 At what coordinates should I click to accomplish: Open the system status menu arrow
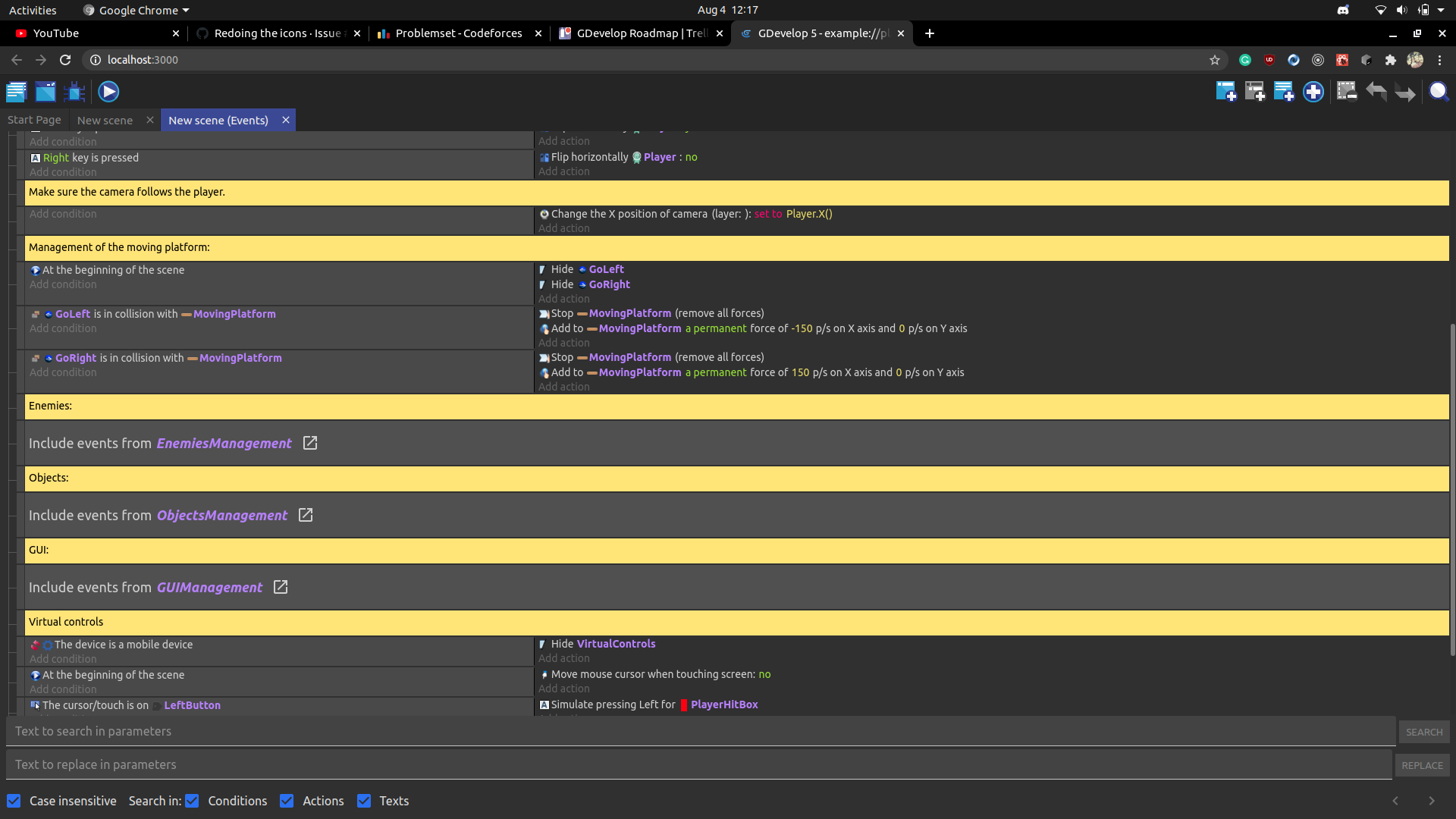pos(1441,10)
